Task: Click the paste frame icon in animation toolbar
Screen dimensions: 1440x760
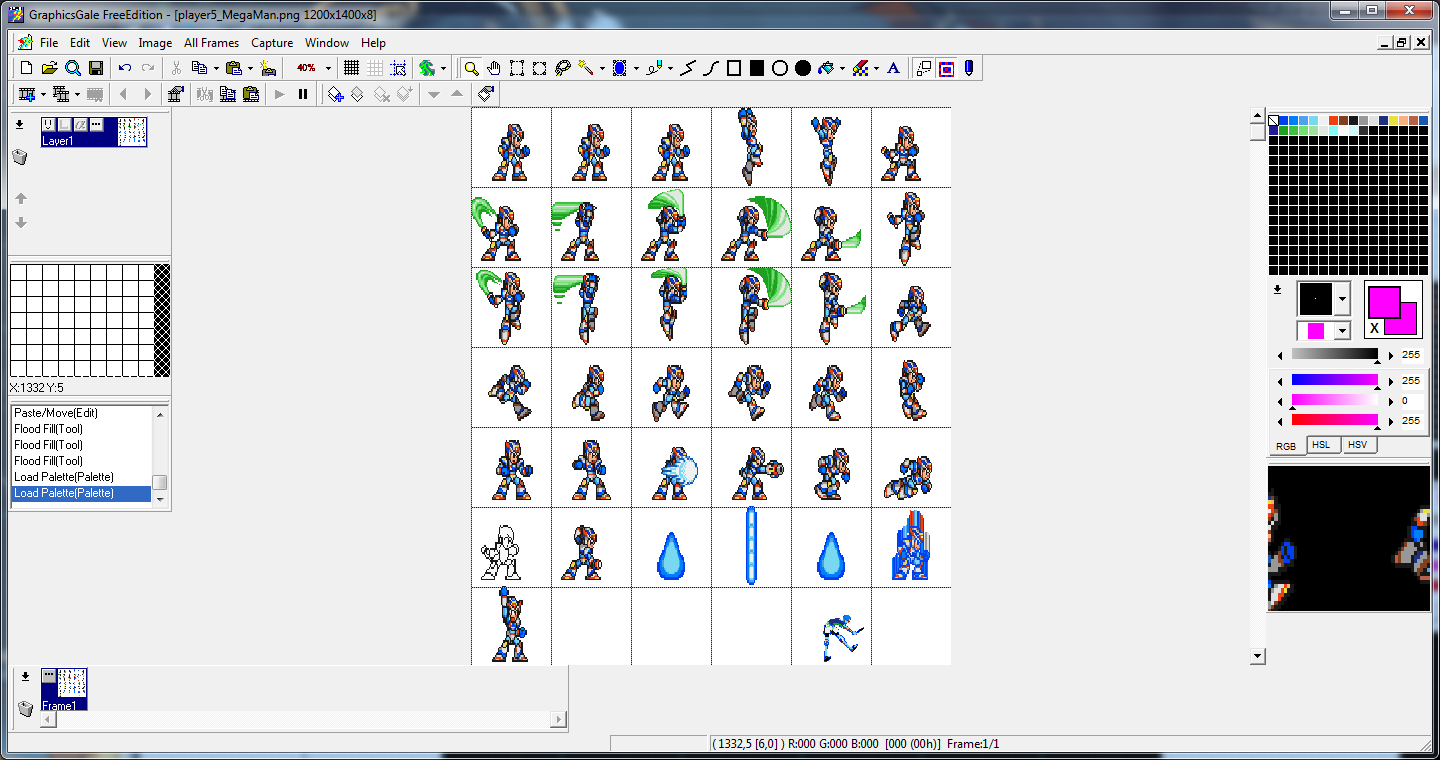Action: tap(251, 94)
